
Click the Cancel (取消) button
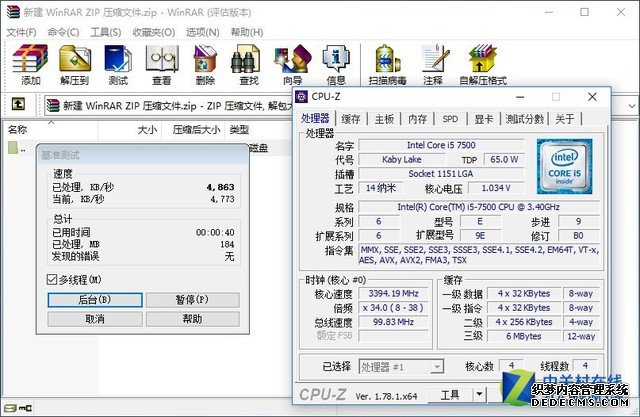[95, 319]
